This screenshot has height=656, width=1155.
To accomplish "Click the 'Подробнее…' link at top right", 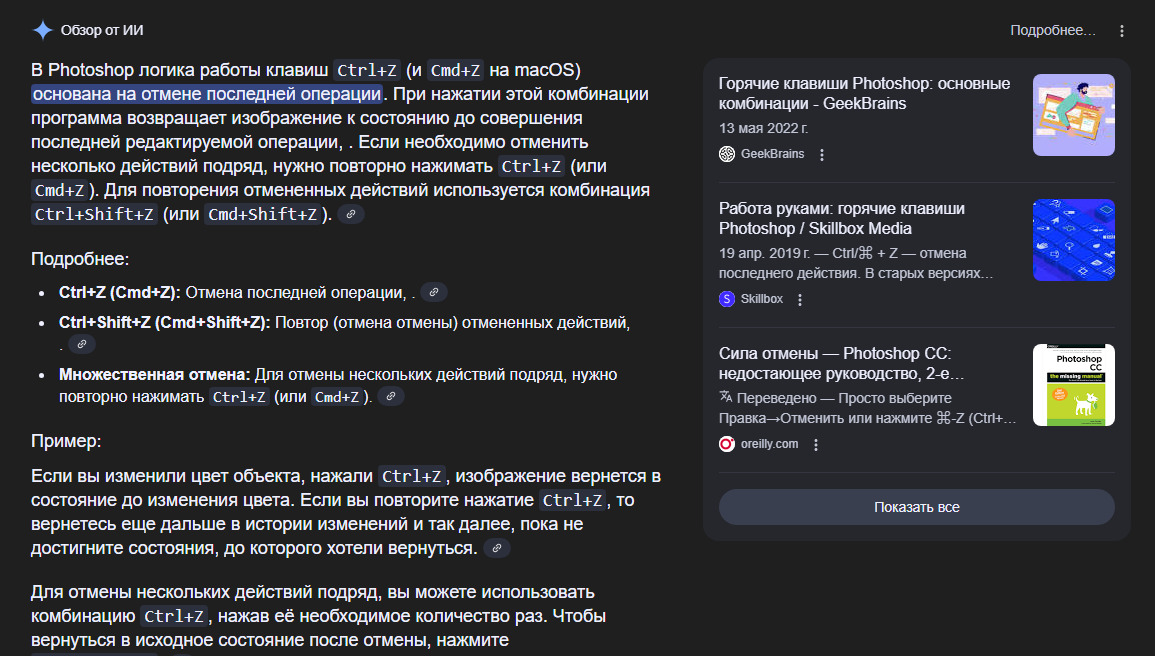I will (x=1053, y=30).
